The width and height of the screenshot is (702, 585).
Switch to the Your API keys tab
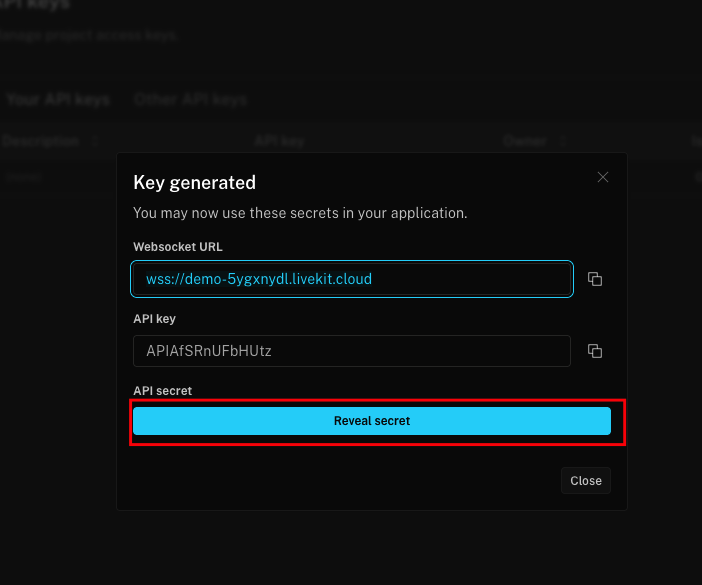(56, 100)
